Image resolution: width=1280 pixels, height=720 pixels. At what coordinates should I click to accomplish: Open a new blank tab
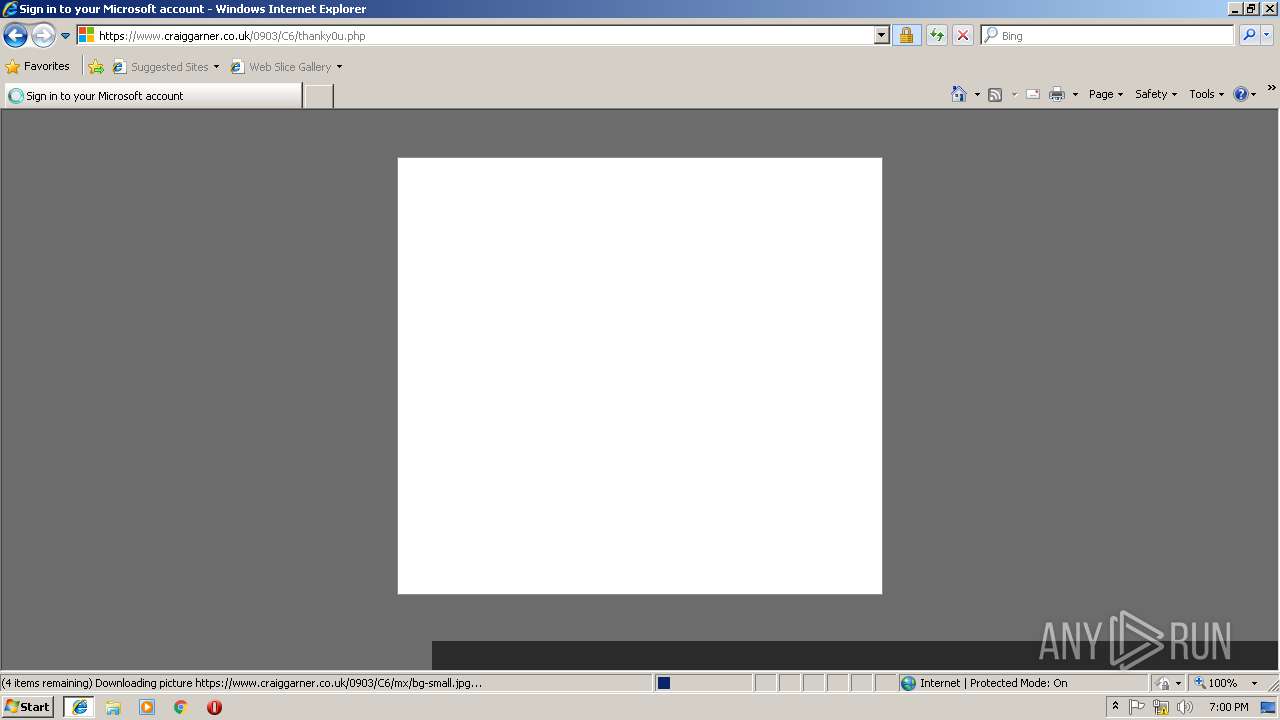click(x=318, y=96)
